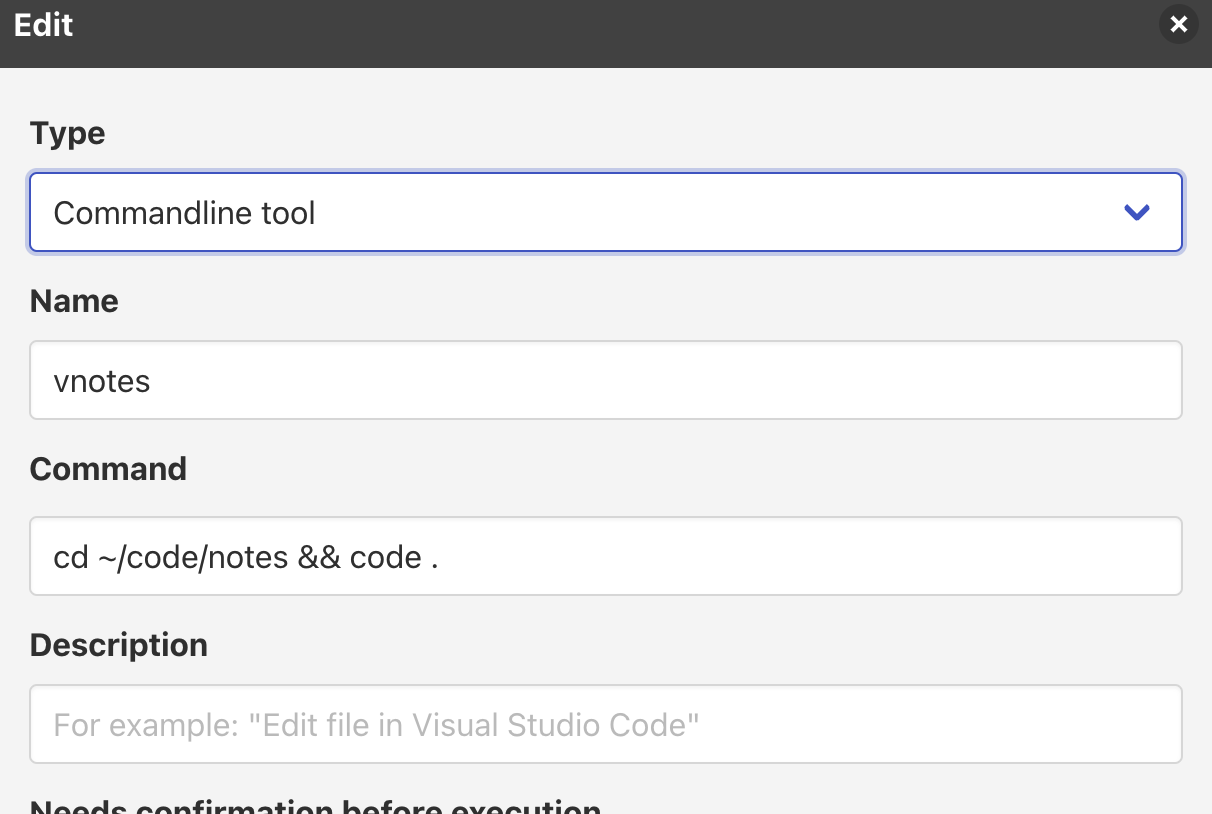This screenshot has height=814, width=1212.
Task: Open the Type dropdown showing Commandline tool
Action: pos(605,212)
